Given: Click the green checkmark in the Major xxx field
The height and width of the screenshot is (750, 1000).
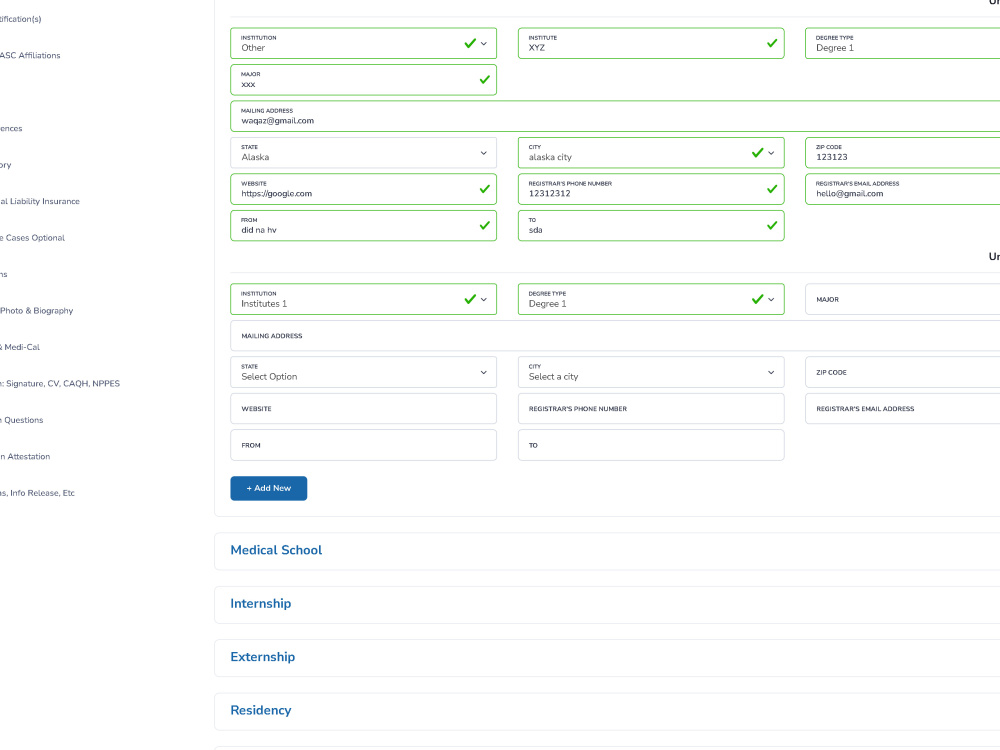Looking at the screenshot, I should pyautogui.click(x=485, y=80).
